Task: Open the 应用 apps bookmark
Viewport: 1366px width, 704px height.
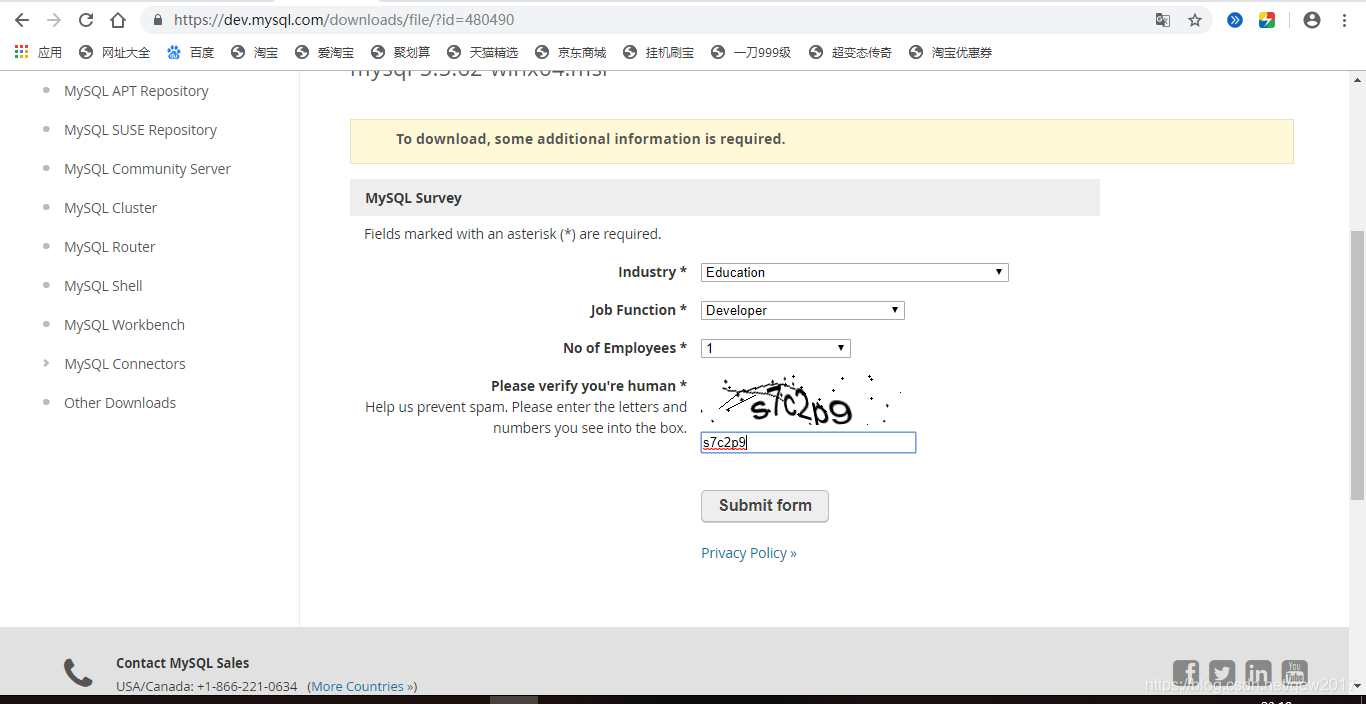Action: pyautogui.click(x=38, y=52)
